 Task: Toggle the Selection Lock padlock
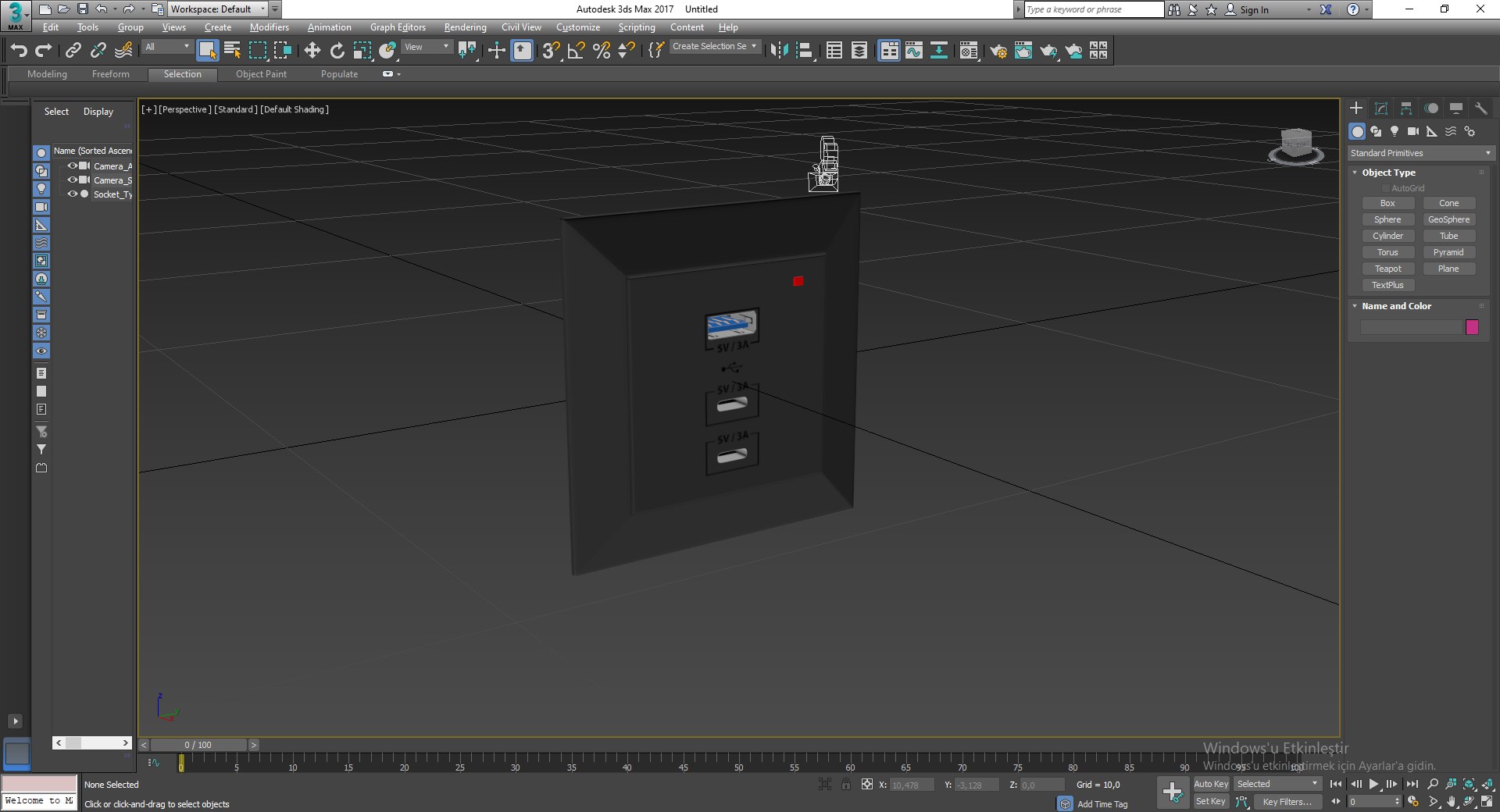click(x=846, y=784)
